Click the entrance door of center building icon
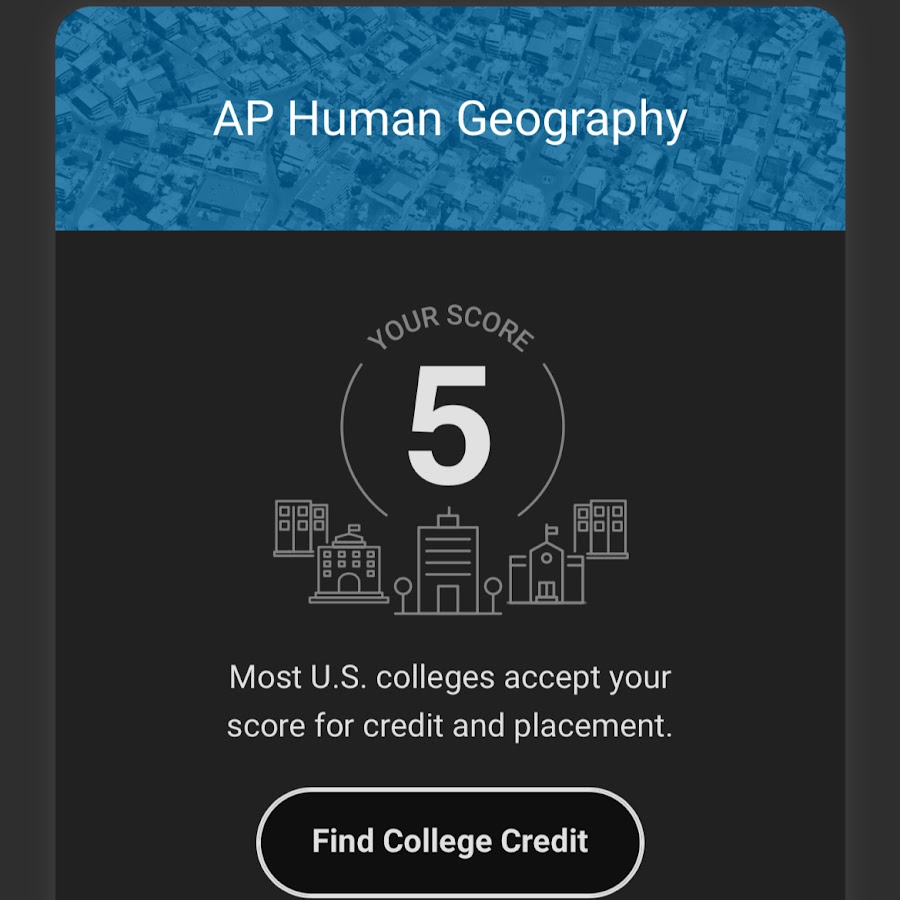The width and height of the screenshot is (900, 900). 447,598
